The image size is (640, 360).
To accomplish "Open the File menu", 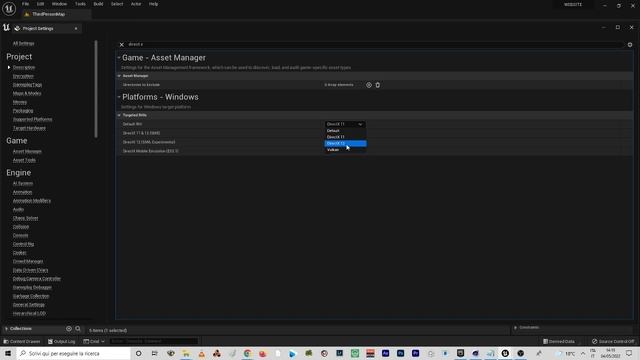I will point(25,4).
